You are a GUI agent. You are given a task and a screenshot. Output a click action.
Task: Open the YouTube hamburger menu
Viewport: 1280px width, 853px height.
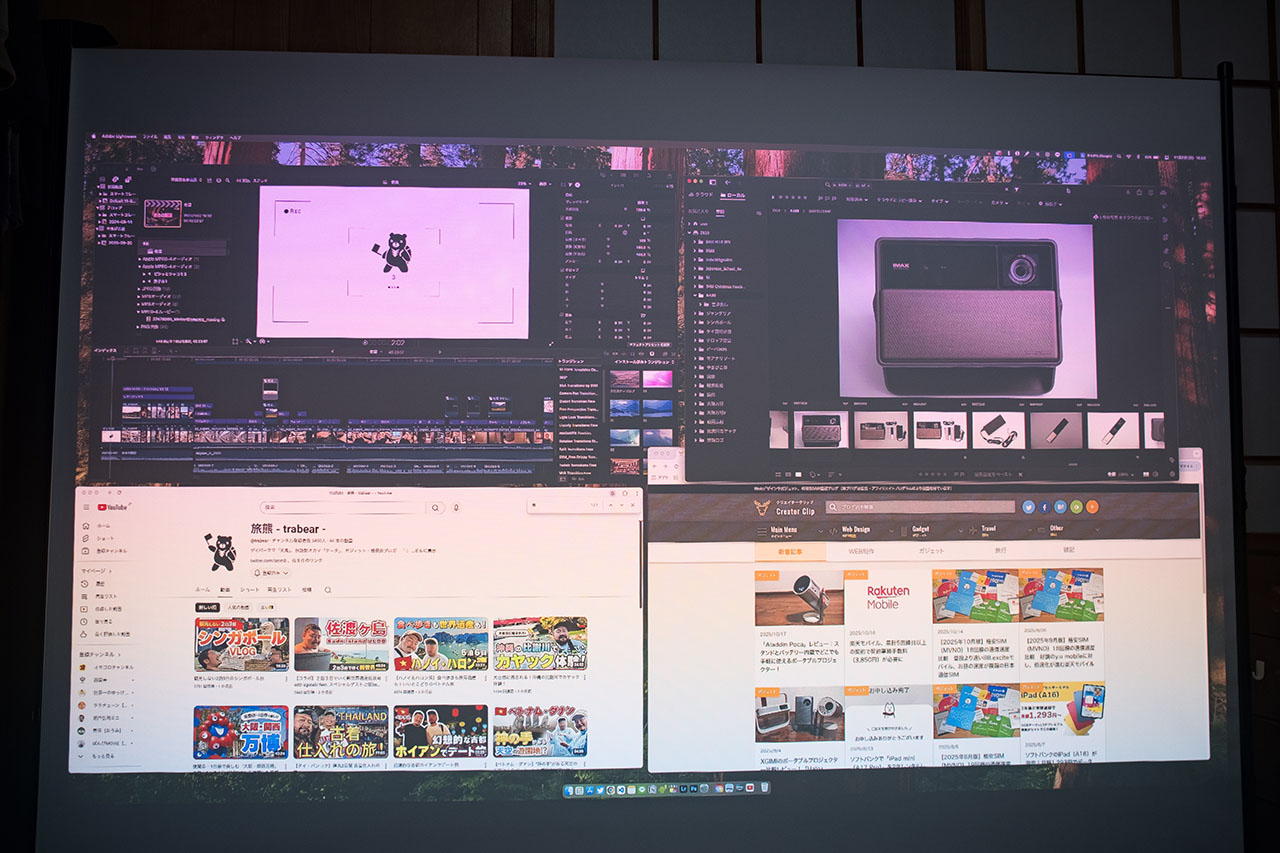pyautogui.click(x=86, y=507)
